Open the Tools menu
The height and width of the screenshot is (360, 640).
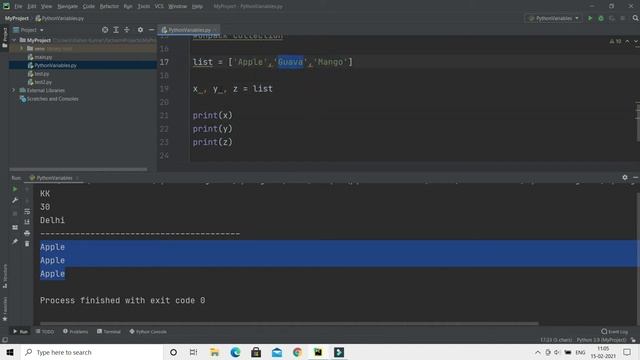pos(144,7)
